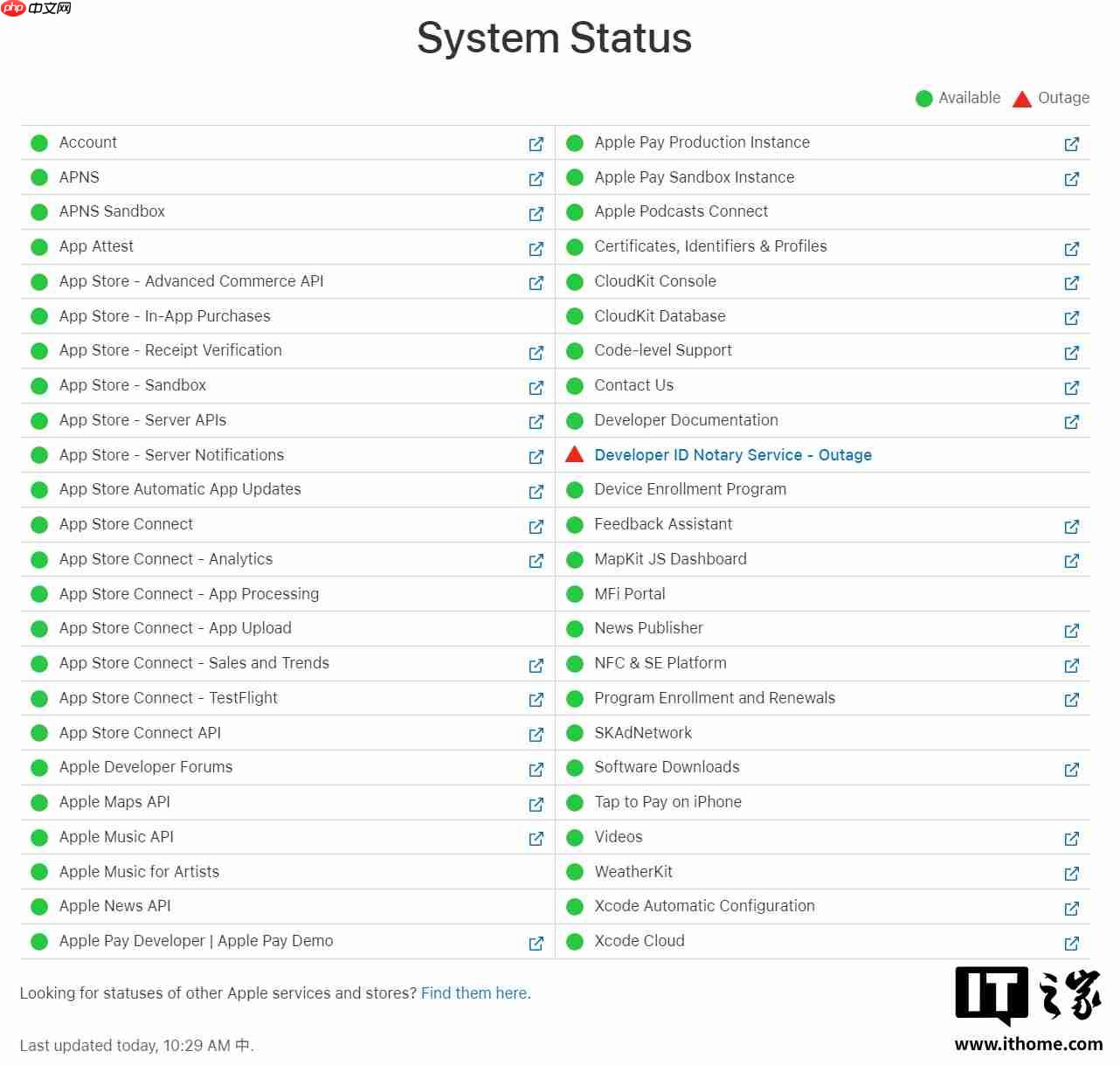1120x1065 pixels.
Task: Click the green status dot next to APNS
Action: pos(38,176)
